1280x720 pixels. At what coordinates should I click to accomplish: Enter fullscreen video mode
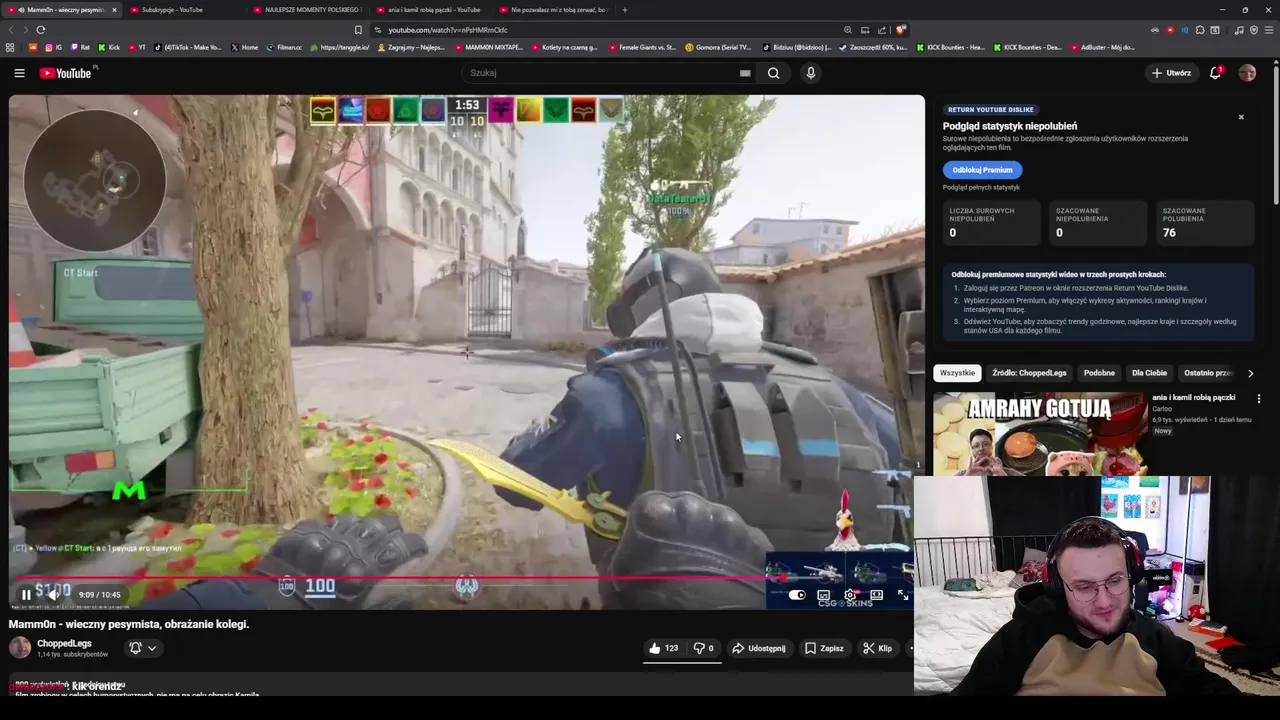click(903, 595)
